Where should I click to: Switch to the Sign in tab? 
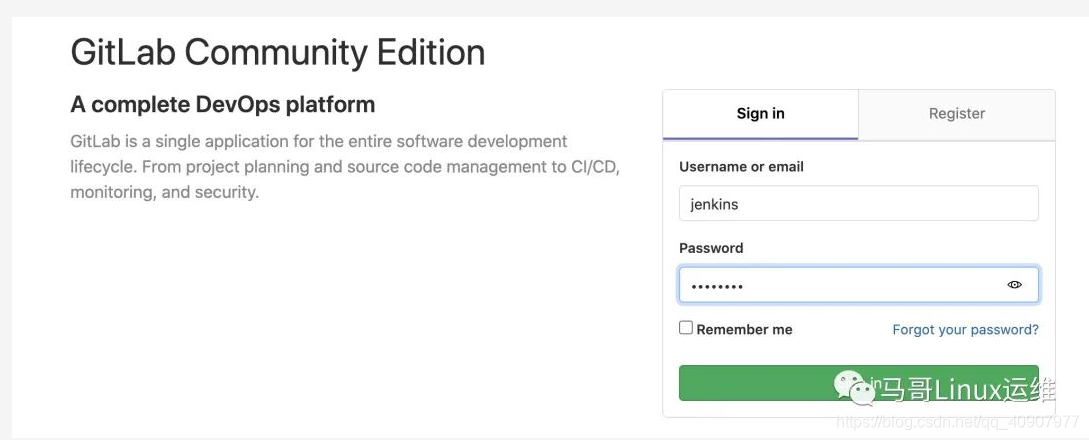pyautogui.click(x=760, y=114)
